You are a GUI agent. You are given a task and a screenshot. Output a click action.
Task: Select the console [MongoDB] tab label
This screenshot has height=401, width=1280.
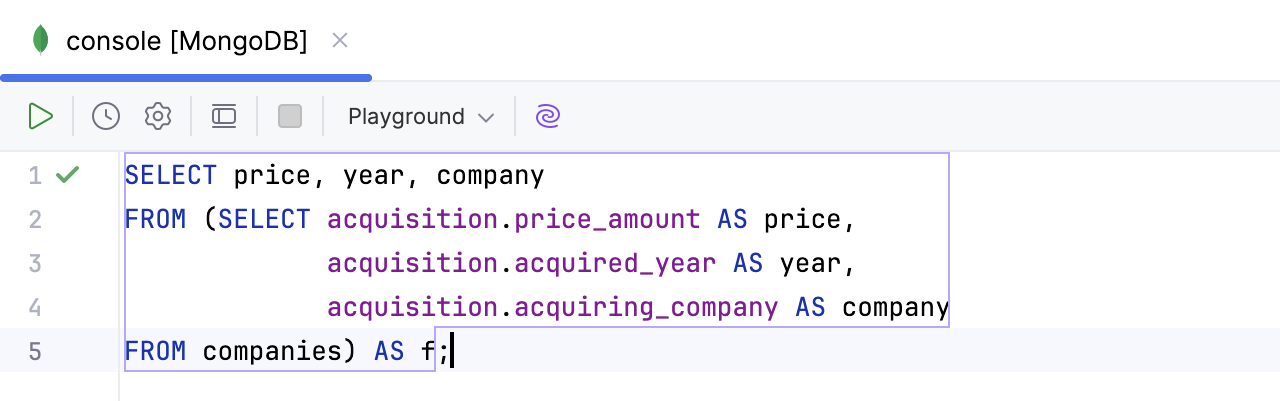coord(186,41)
